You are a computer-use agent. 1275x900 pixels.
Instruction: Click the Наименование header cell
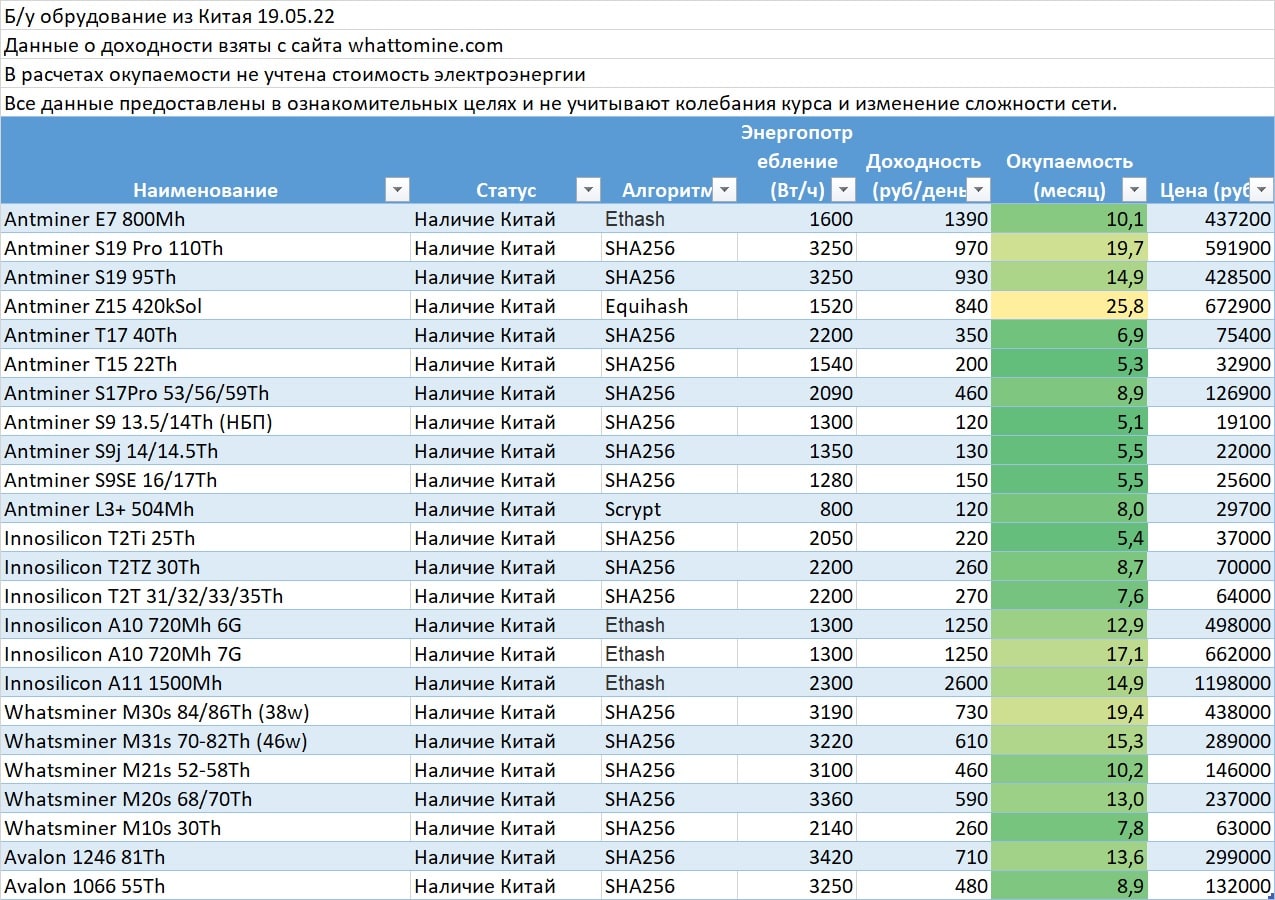[205, 161]
